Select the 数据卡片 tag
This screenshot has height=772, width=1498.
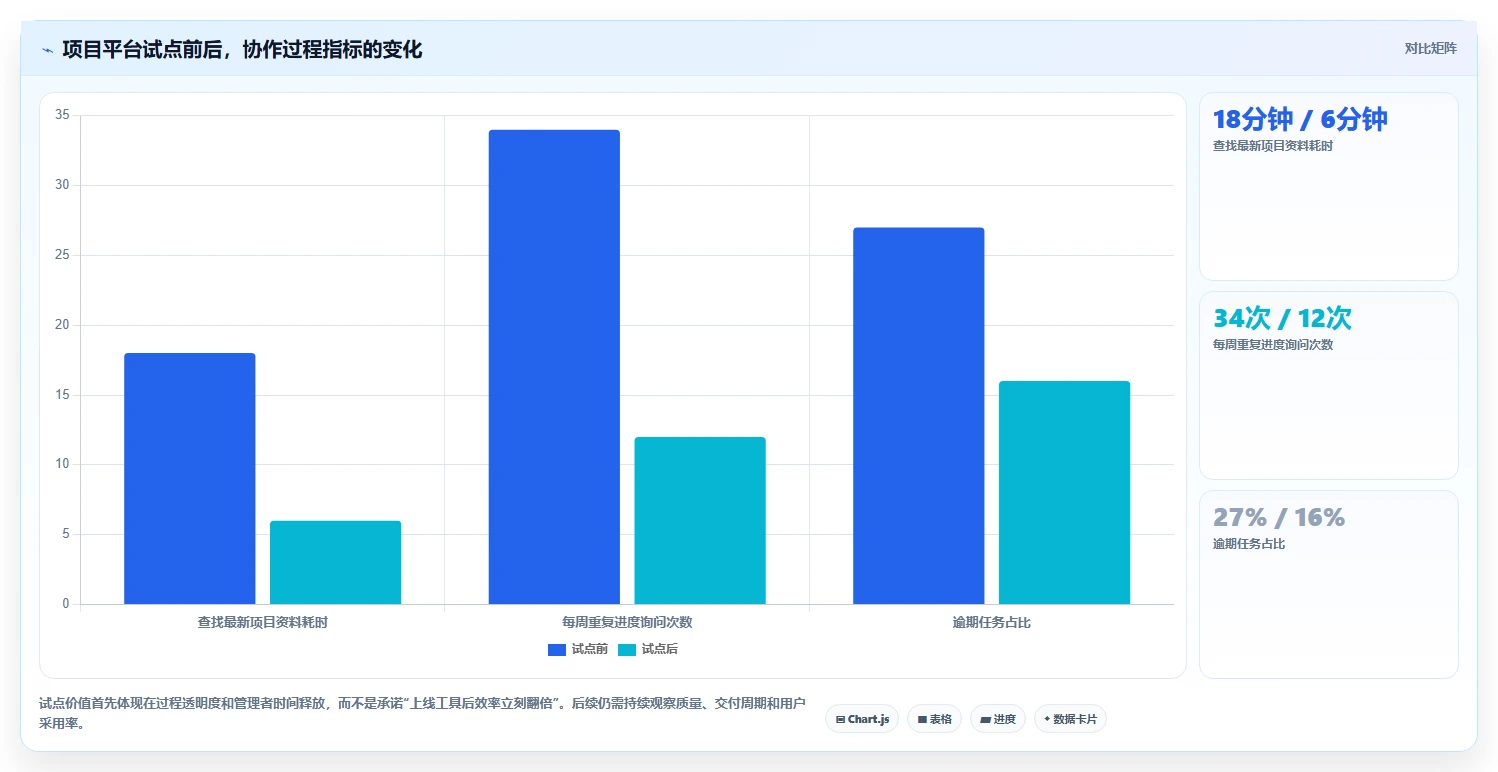1070,719
